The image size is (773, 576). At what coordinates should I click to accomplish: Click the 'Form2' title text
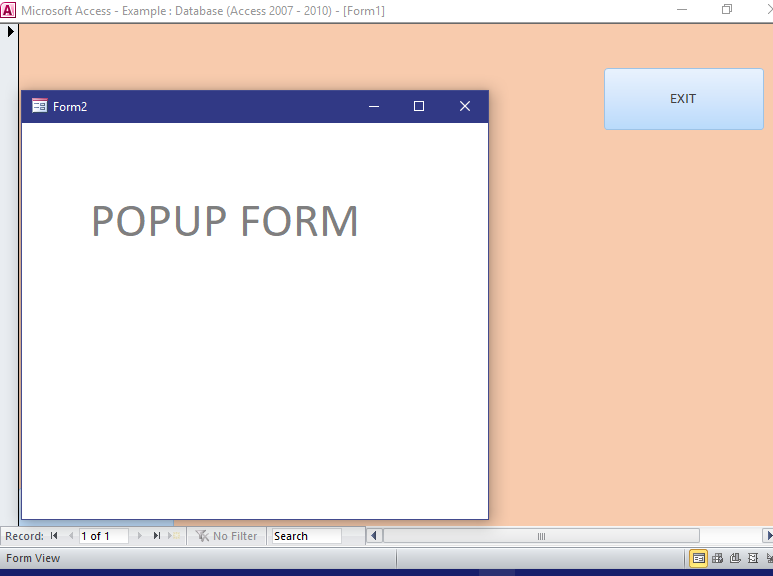click(70, 107)
